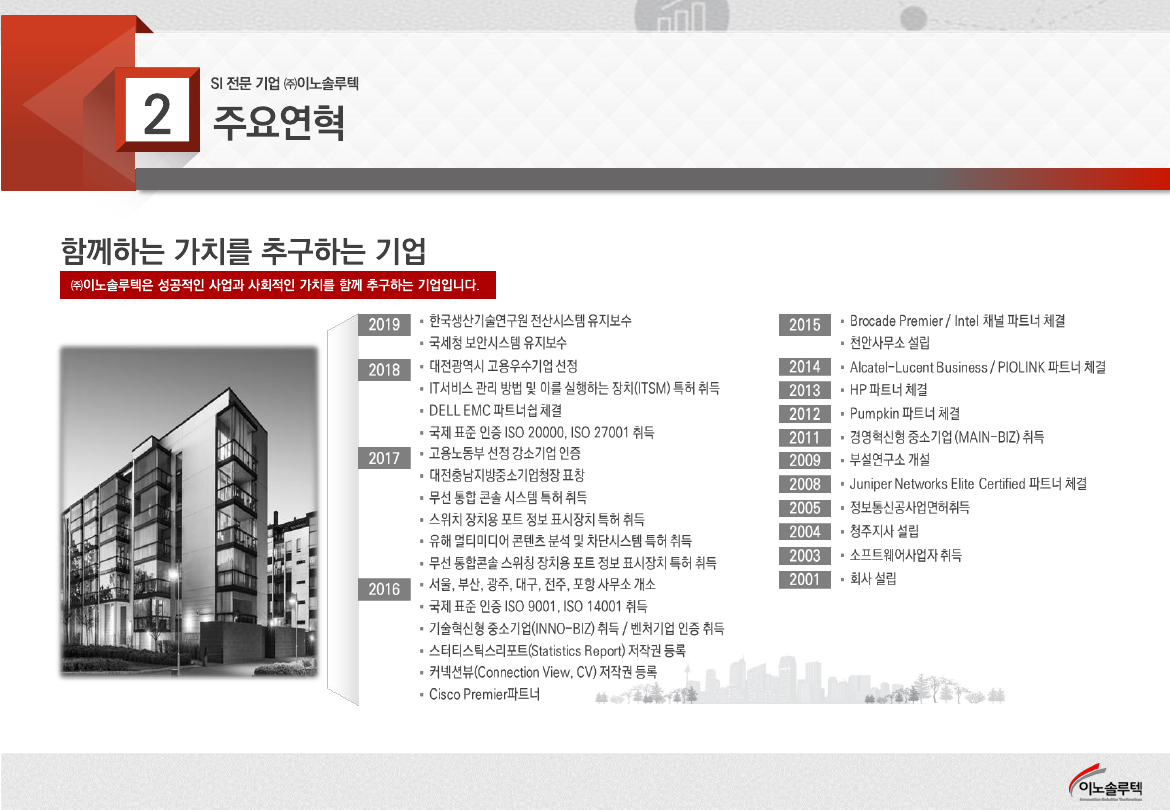The height and width of the screenshot is (810, 1170).
Task: Select the 2018 year label
Action: [x=384, y=369]
